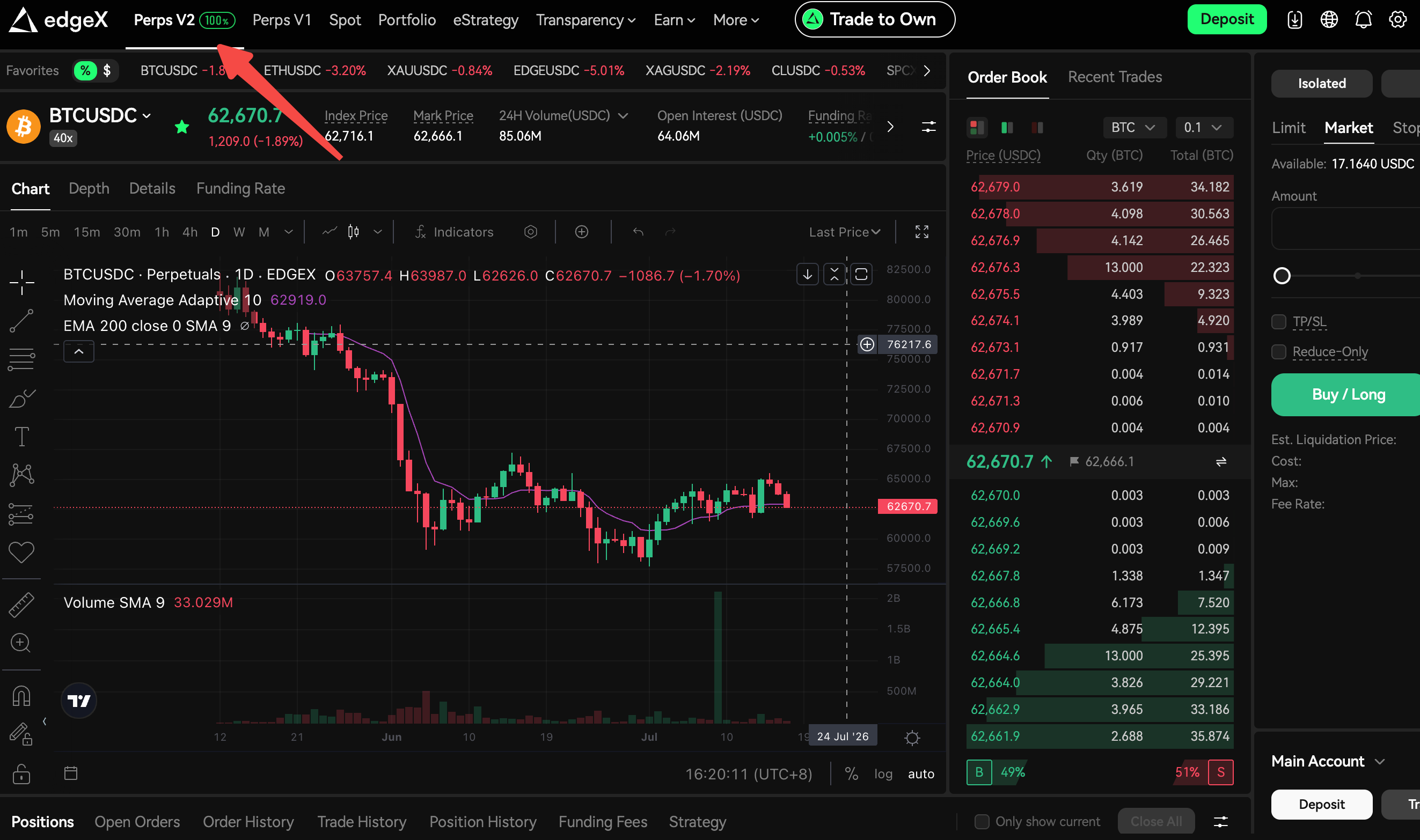Open the forecasting and position tools

(21, 513)
